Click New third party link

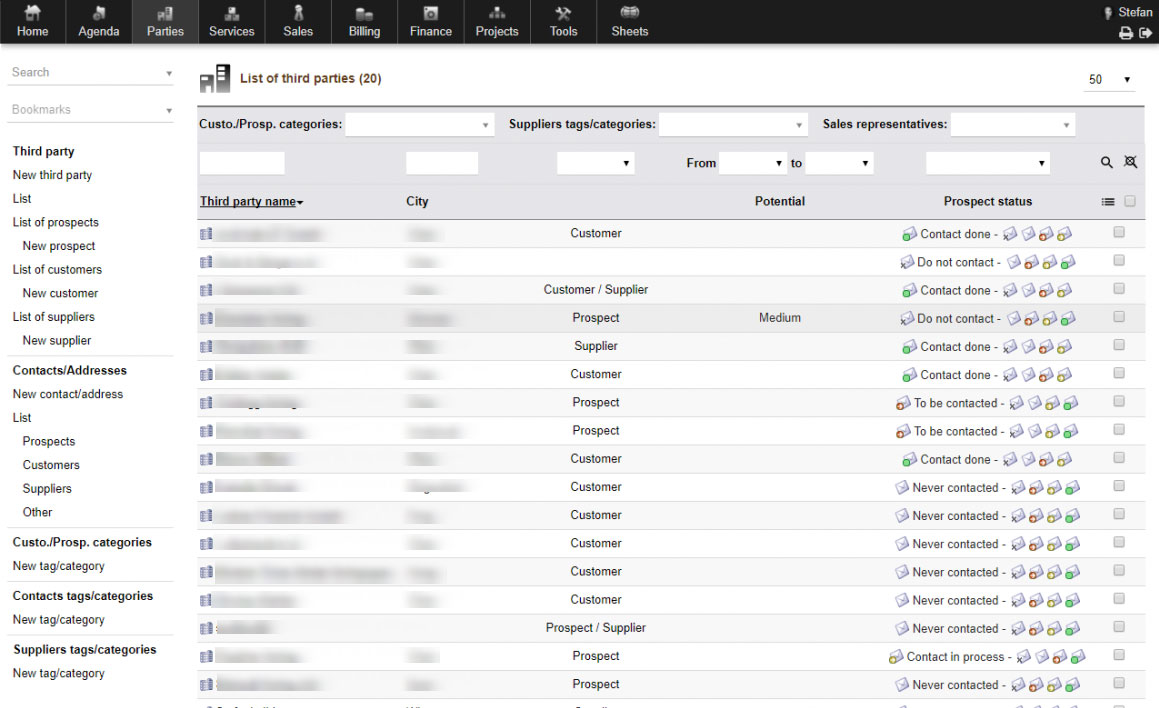click(x=52, y=175)
